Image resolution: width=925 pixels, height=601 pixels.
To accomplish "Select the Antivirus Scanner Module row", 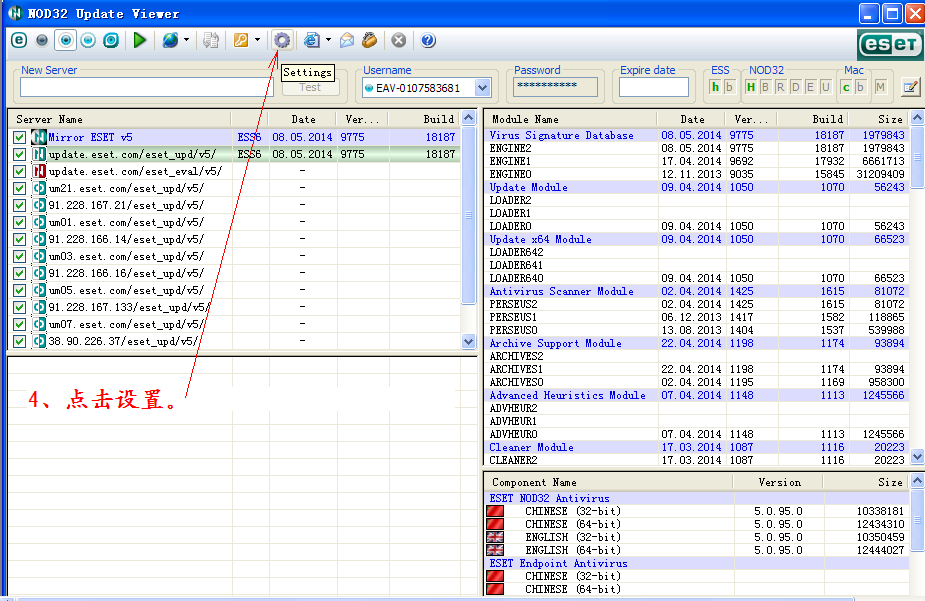I will [697, 291].
